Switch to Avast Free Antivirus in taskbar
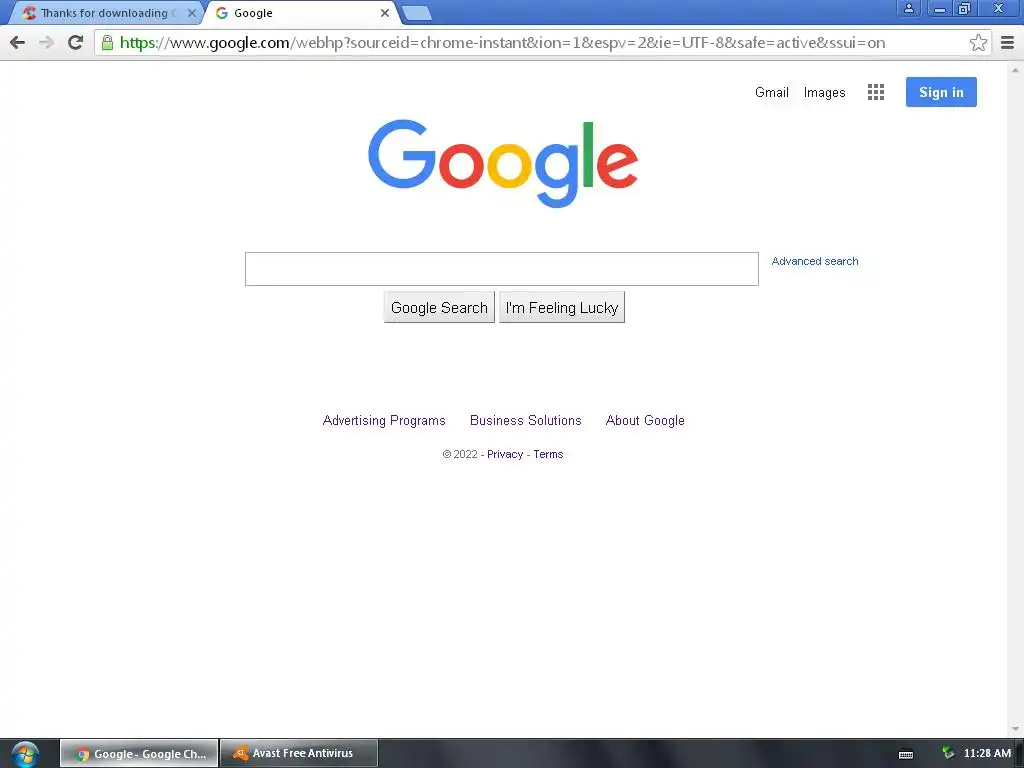 coord(299,754)
